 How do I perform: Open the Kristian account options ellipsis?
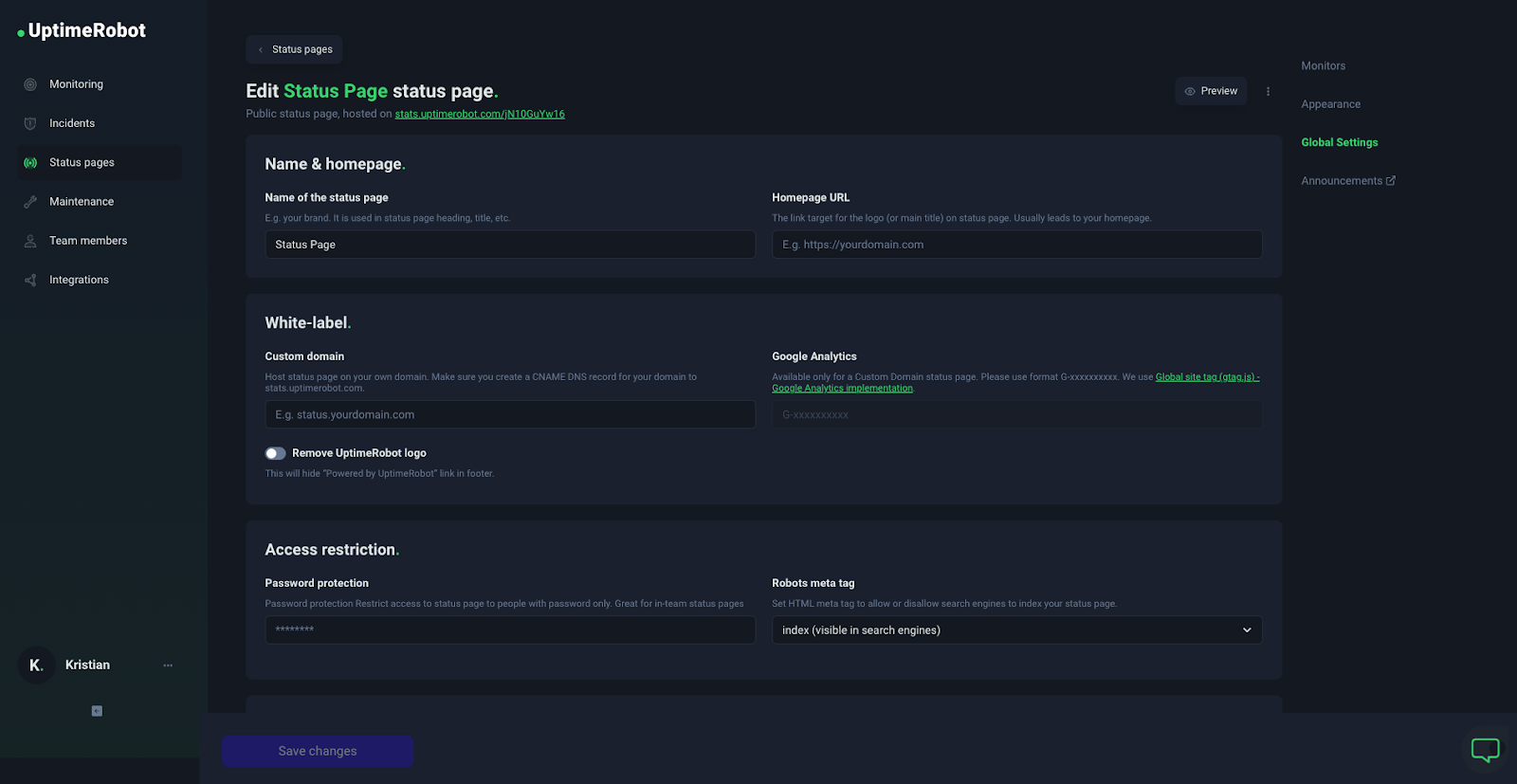click(x=168, y=665)
